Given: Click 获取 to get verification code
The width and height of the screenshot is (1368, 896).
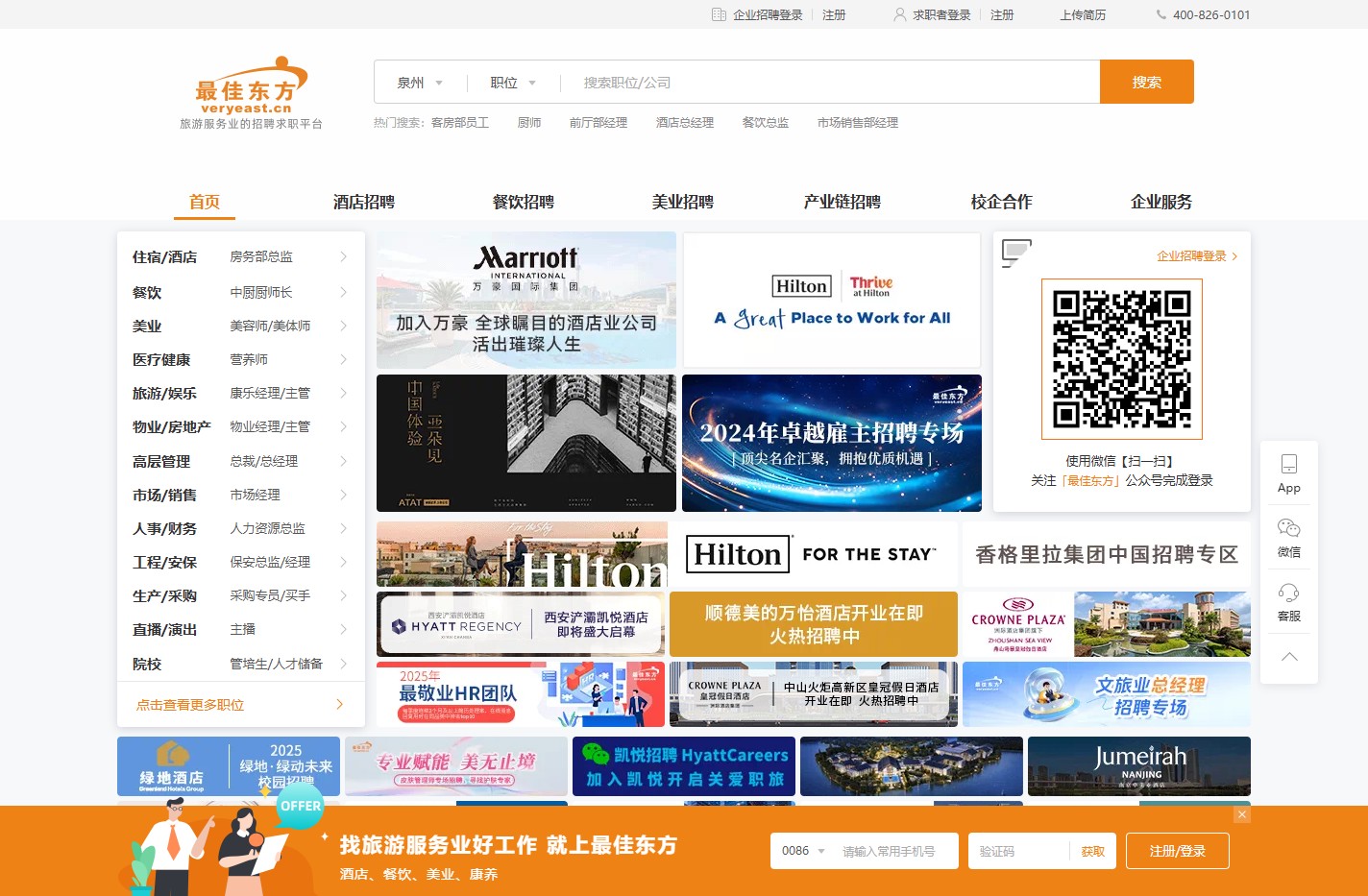Looking at the screenshot, I should 1093,851.
